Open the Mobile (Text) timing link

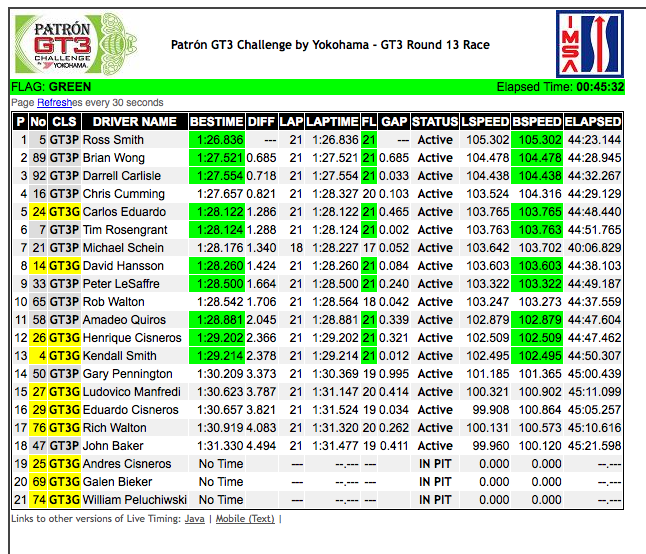(244, 518)
